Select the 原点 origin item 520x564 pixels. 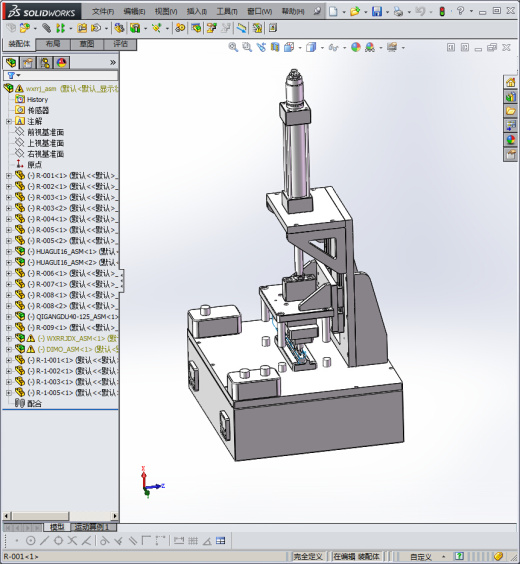click(x=35, y=165)
